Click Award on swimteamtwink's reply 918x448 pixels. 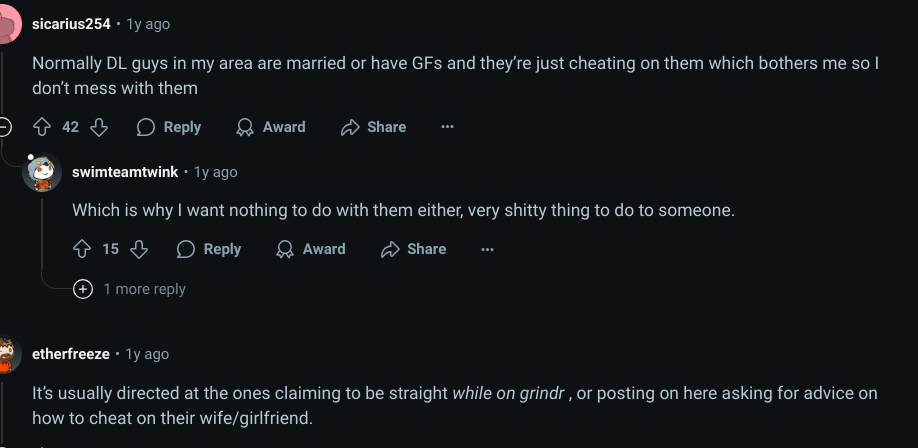tap(311, 249)
